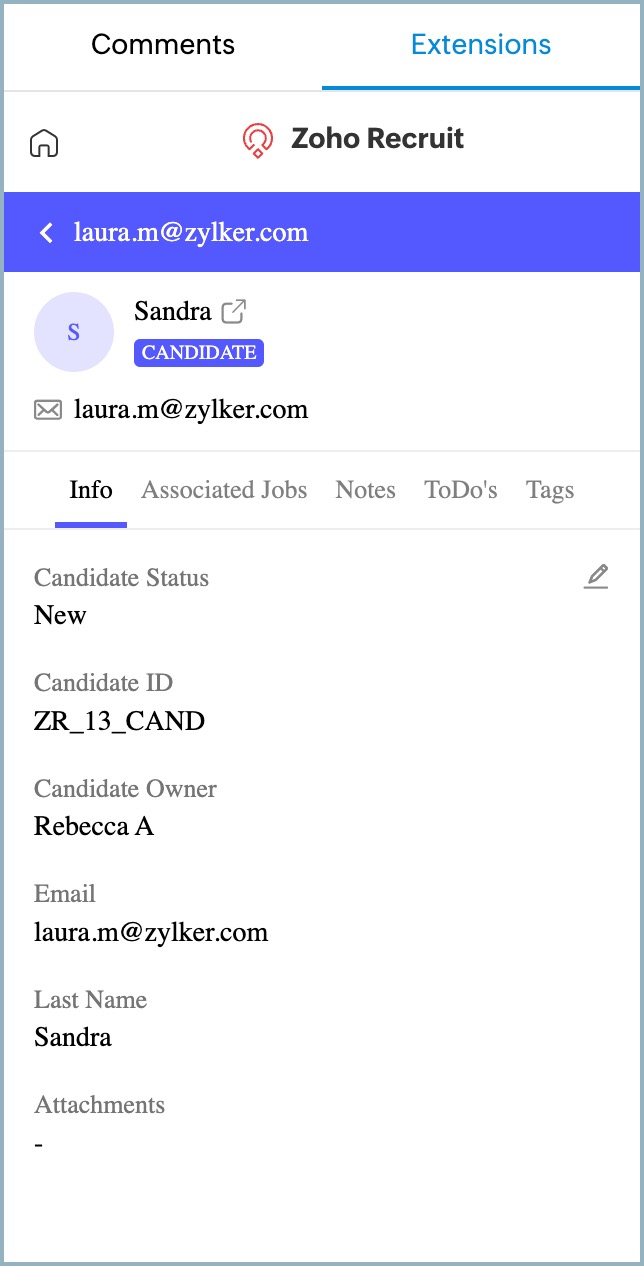644x1266 pixels.
Task: Go back using the left chevron
Action: [46, 233]
